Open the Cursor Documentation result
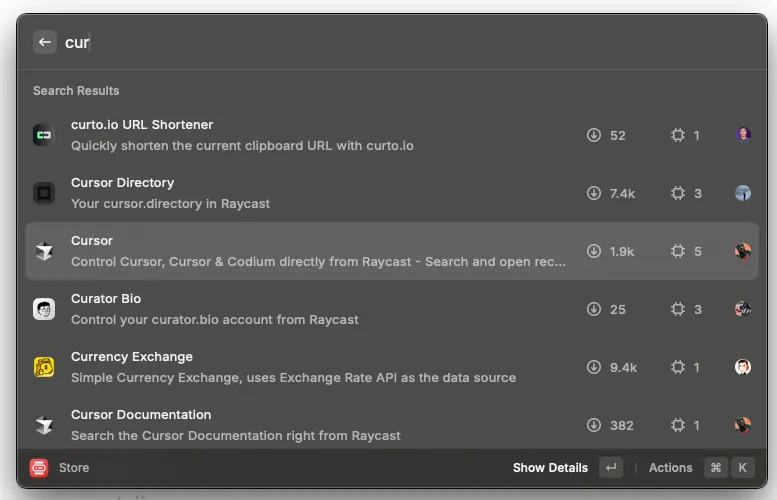The width and height of the screenshot is (777, 500). point(300,425)
